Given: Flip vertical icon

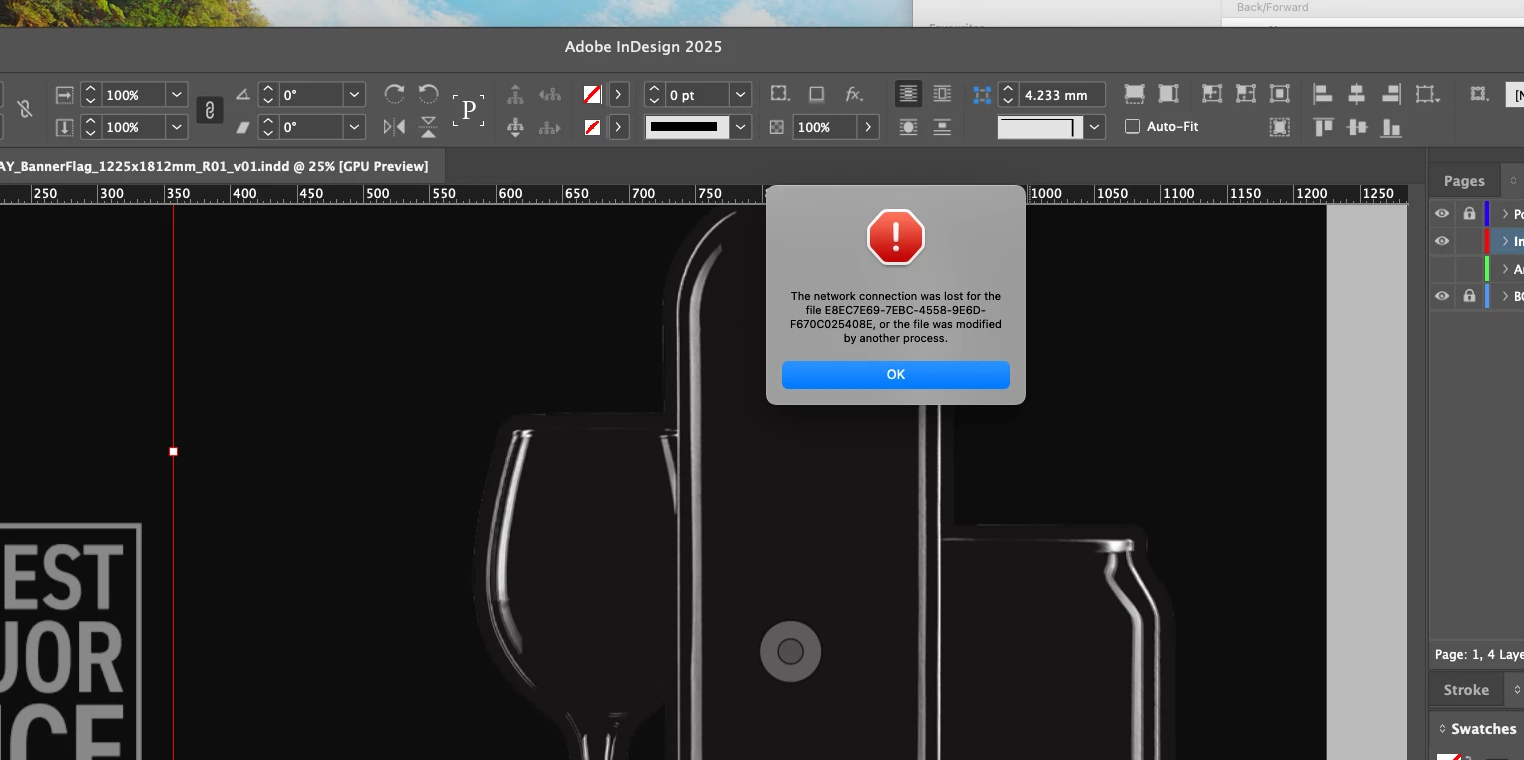Looking at the screenshot, I should point(429,127).
